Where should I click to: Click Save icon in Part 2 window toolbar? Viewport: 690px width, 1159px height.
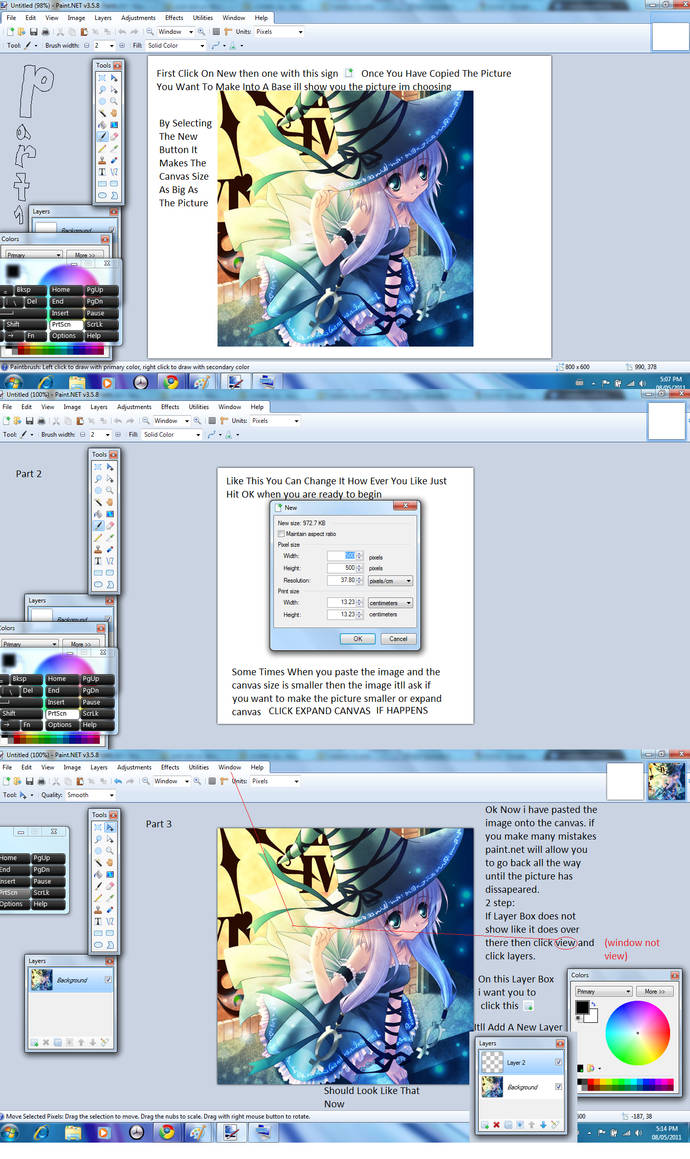29,421
